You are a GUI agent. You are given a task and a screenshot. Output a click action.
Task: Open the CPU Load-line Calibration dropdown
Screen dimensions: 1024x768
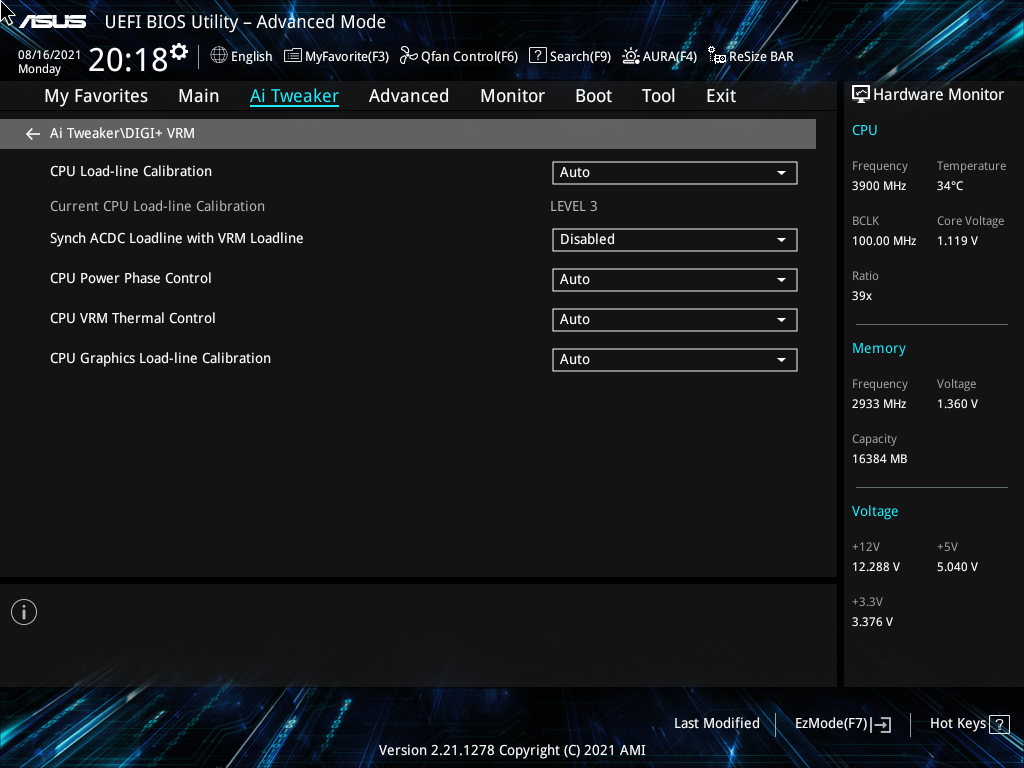[x=675, y=172]
